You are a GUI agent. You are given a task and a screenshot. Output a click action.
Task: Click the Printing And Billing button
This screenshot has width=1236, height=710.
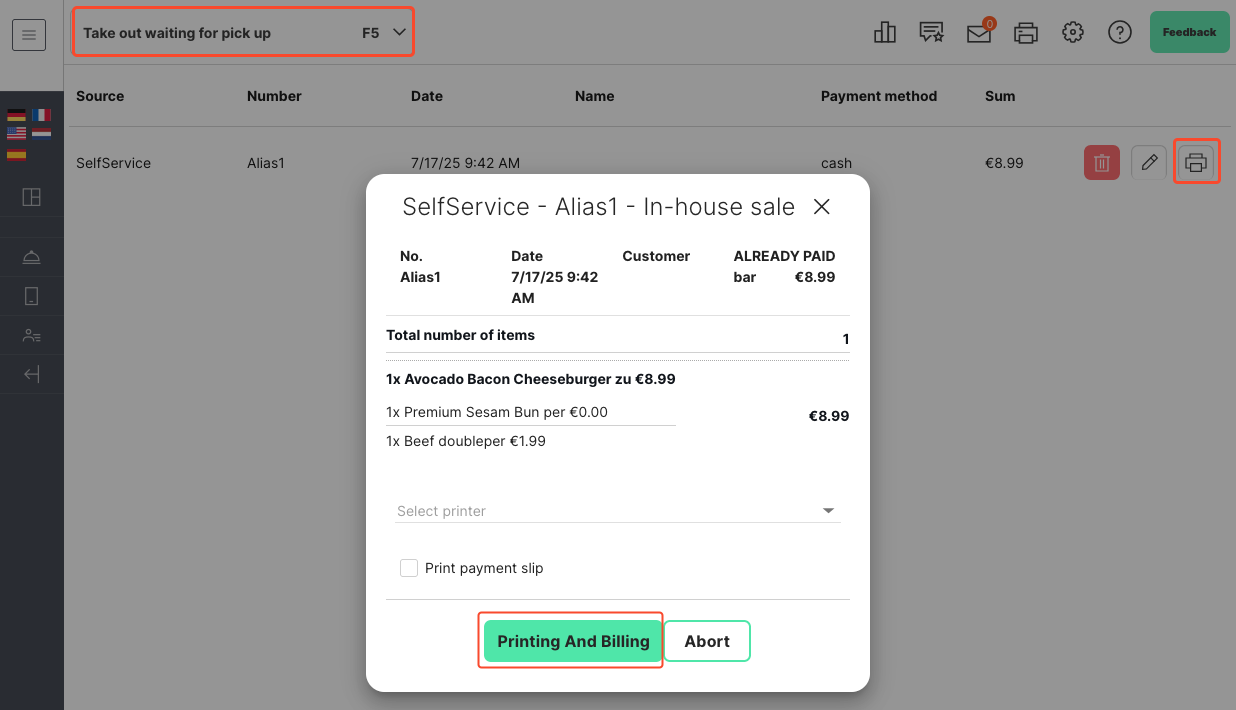click(x=574, y=641)
